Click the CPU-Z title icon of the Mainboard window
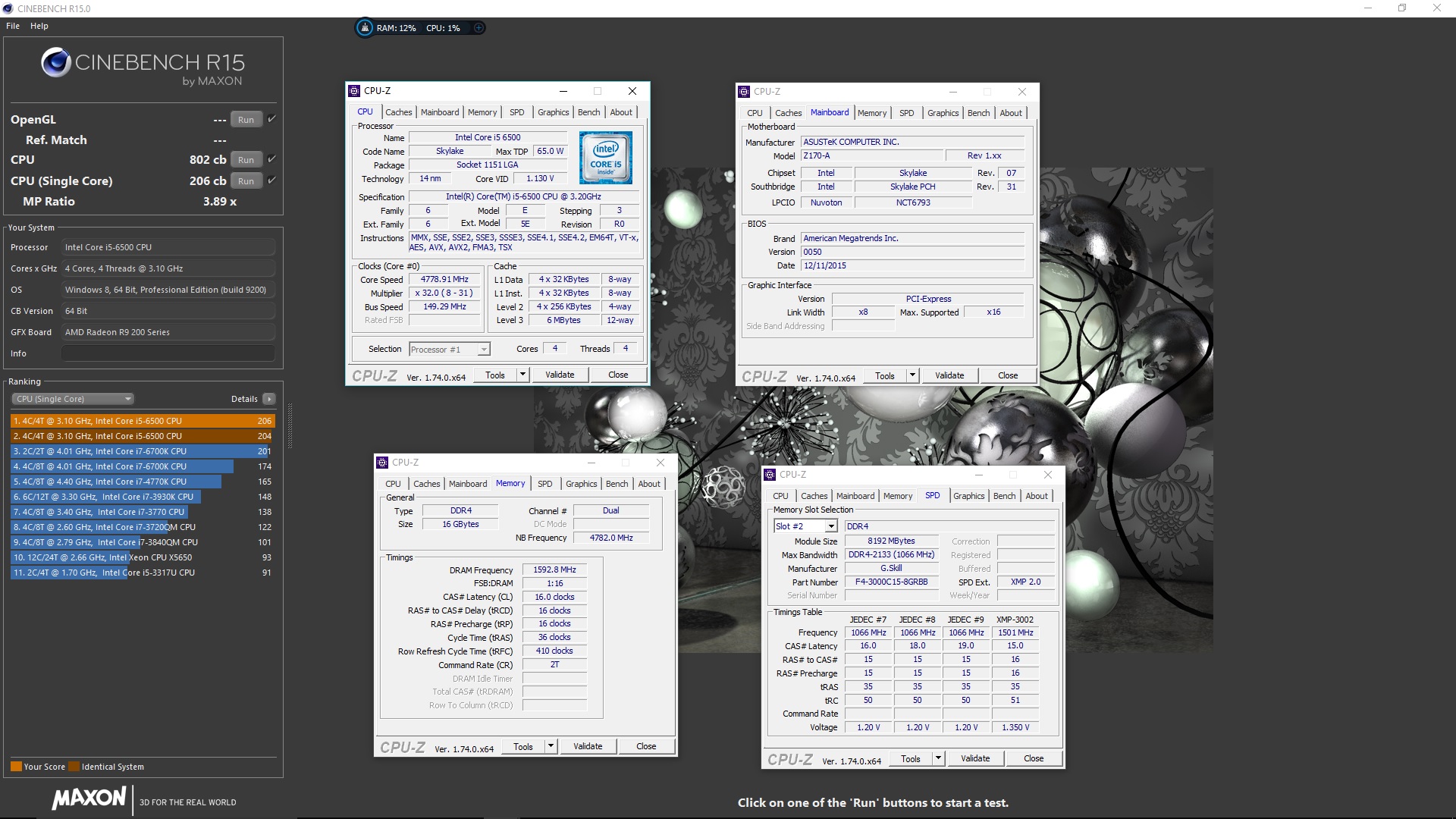The height and width of the screenshot is (819, 1456). [744, 92]
